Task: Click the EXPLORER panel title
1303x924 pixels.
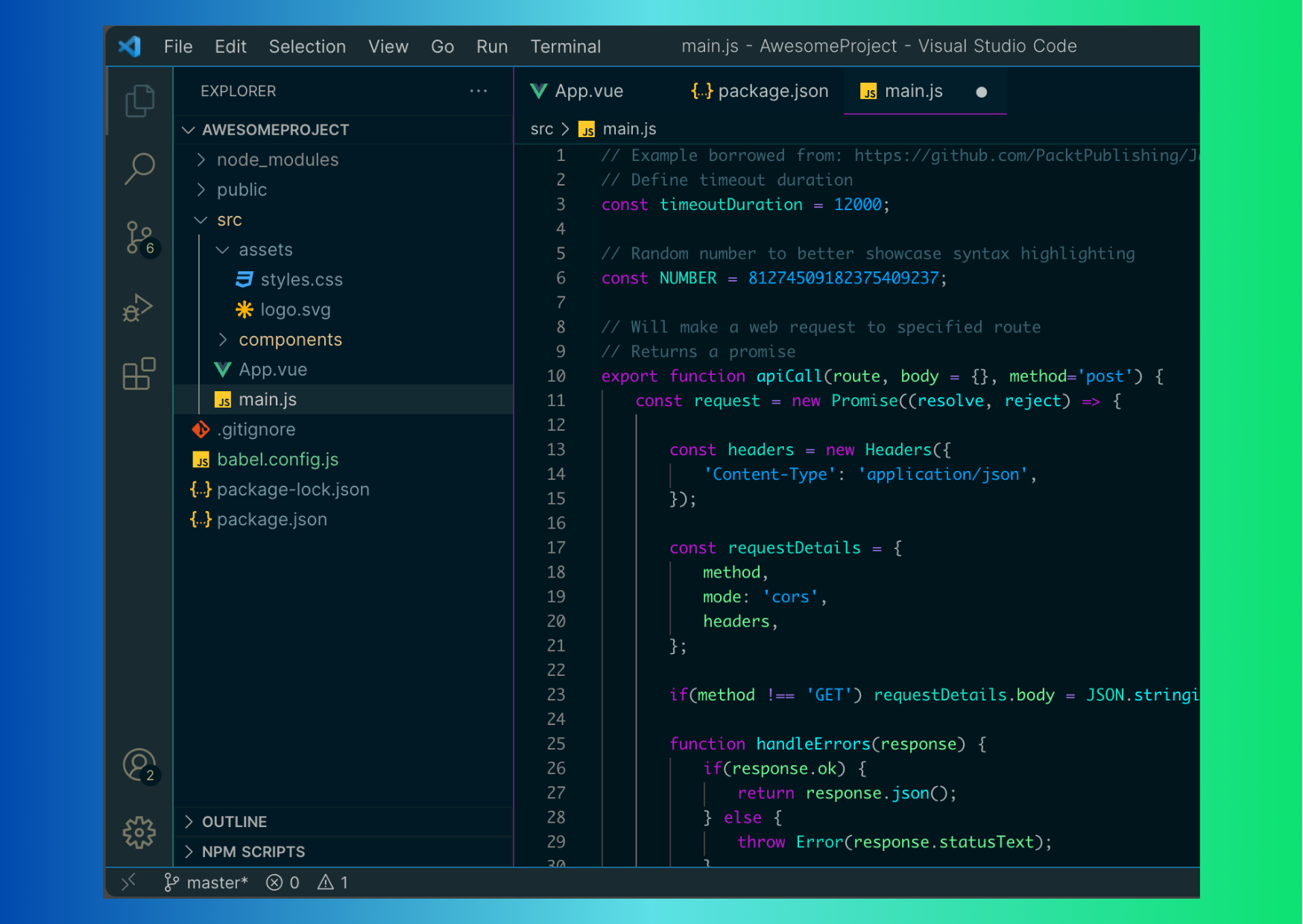Action: [239, 91]
